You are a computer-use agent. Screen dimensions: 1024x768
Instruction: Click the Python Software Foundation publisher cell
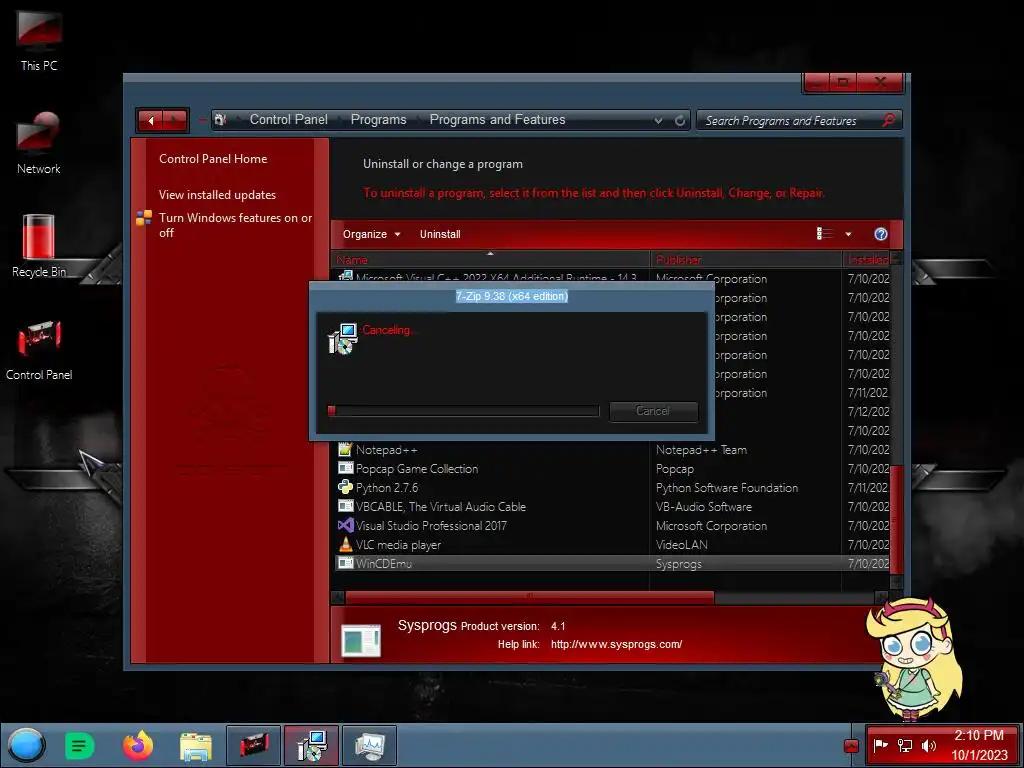[x=727, y=487]
